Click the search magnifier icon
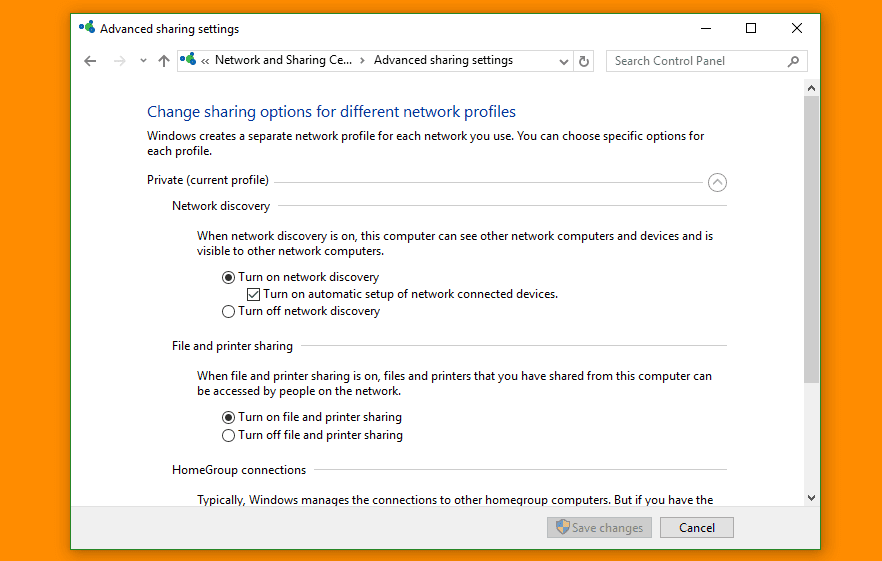 pyautogui.click(x=794, y=61)
